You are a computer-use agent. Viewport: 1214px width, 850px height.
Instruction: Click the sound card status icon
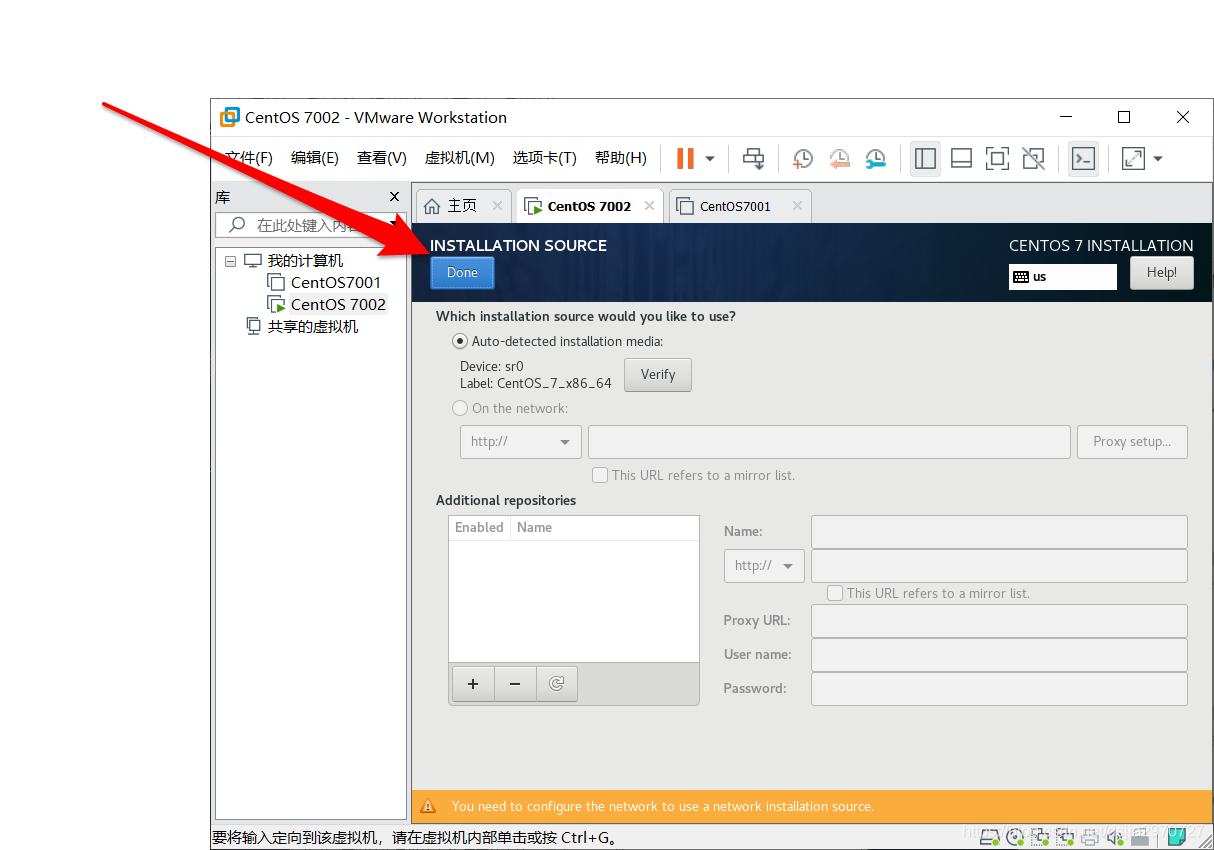[x=1115, y=836]
